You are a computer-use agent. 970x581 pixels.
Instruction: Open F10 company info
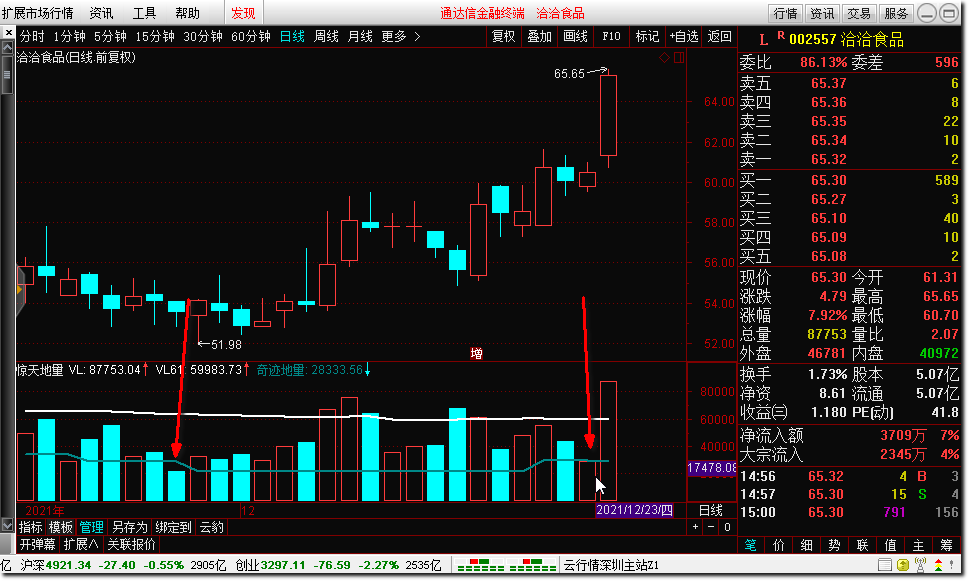coord(611,37)
